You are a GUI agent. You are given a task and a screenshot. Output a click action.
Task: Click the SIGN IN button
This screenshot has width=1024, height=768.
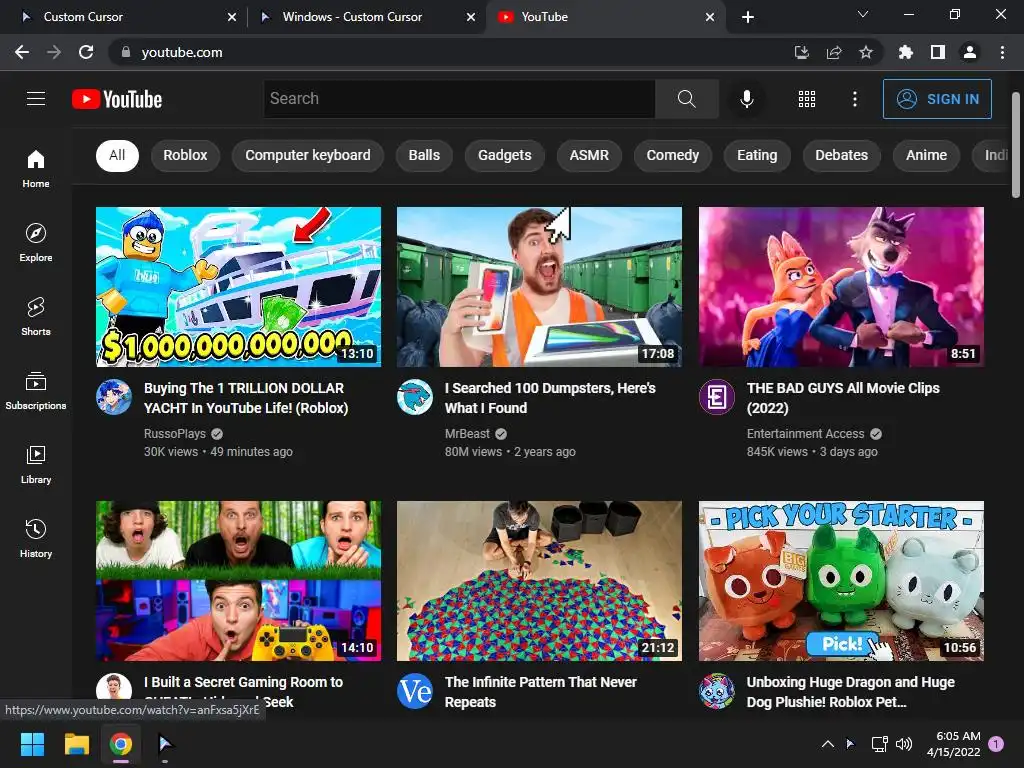pos(937,99)
